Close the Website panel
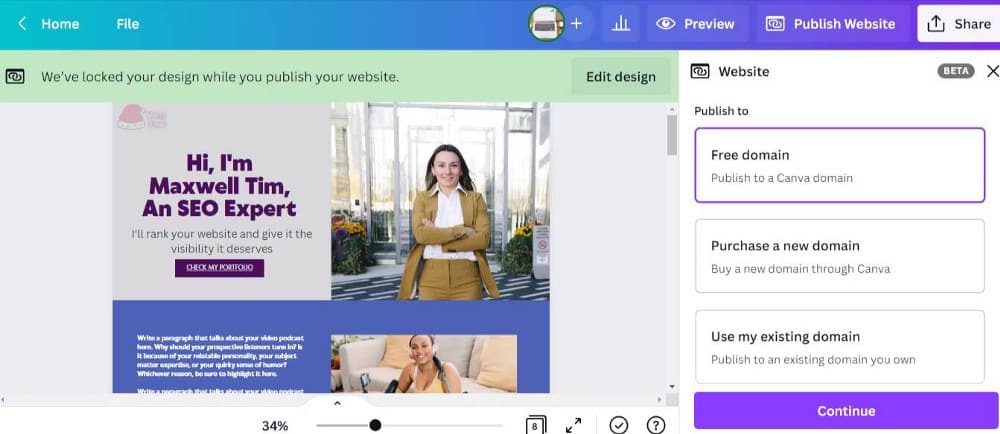 click(992, 71)
